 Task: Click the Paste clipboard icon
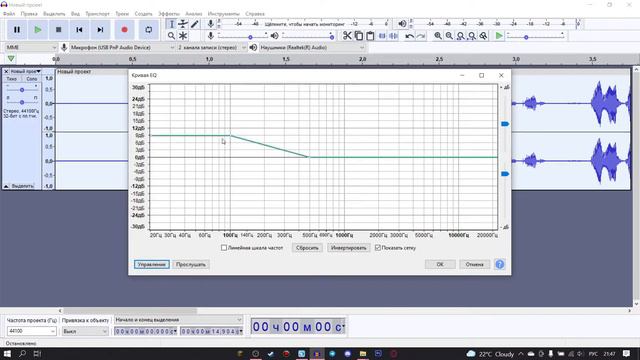tap(370, 36)
